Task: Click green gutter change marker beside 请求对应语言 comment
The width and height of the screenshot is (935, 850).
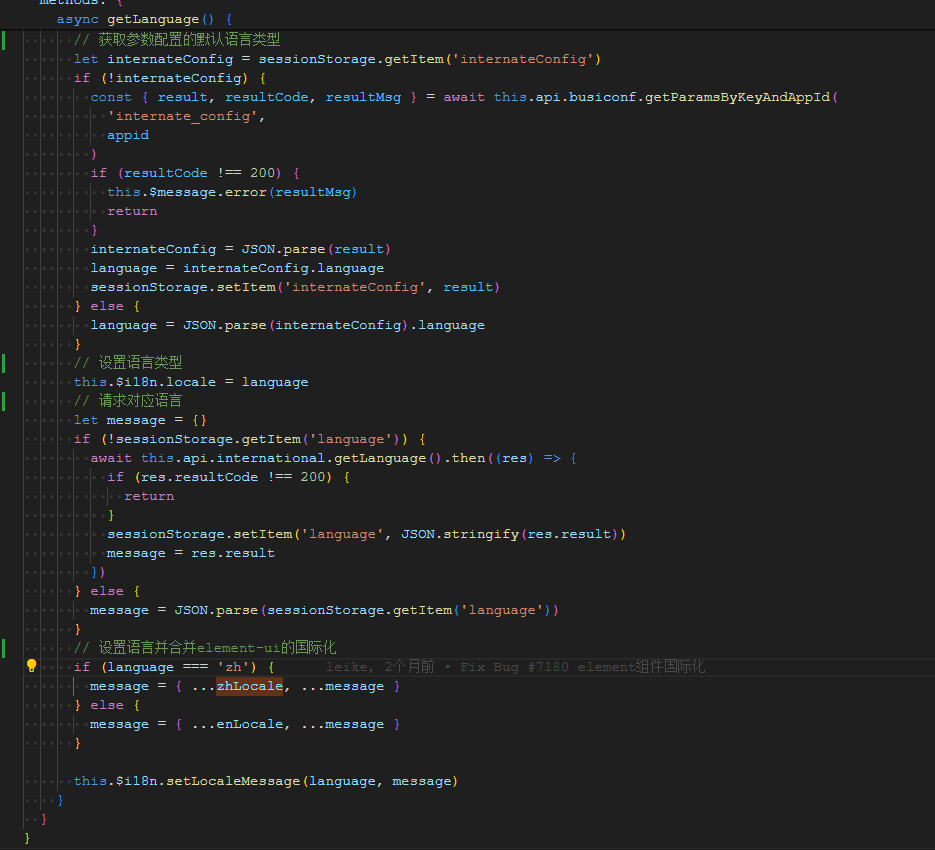Action: tap(4, 401)
